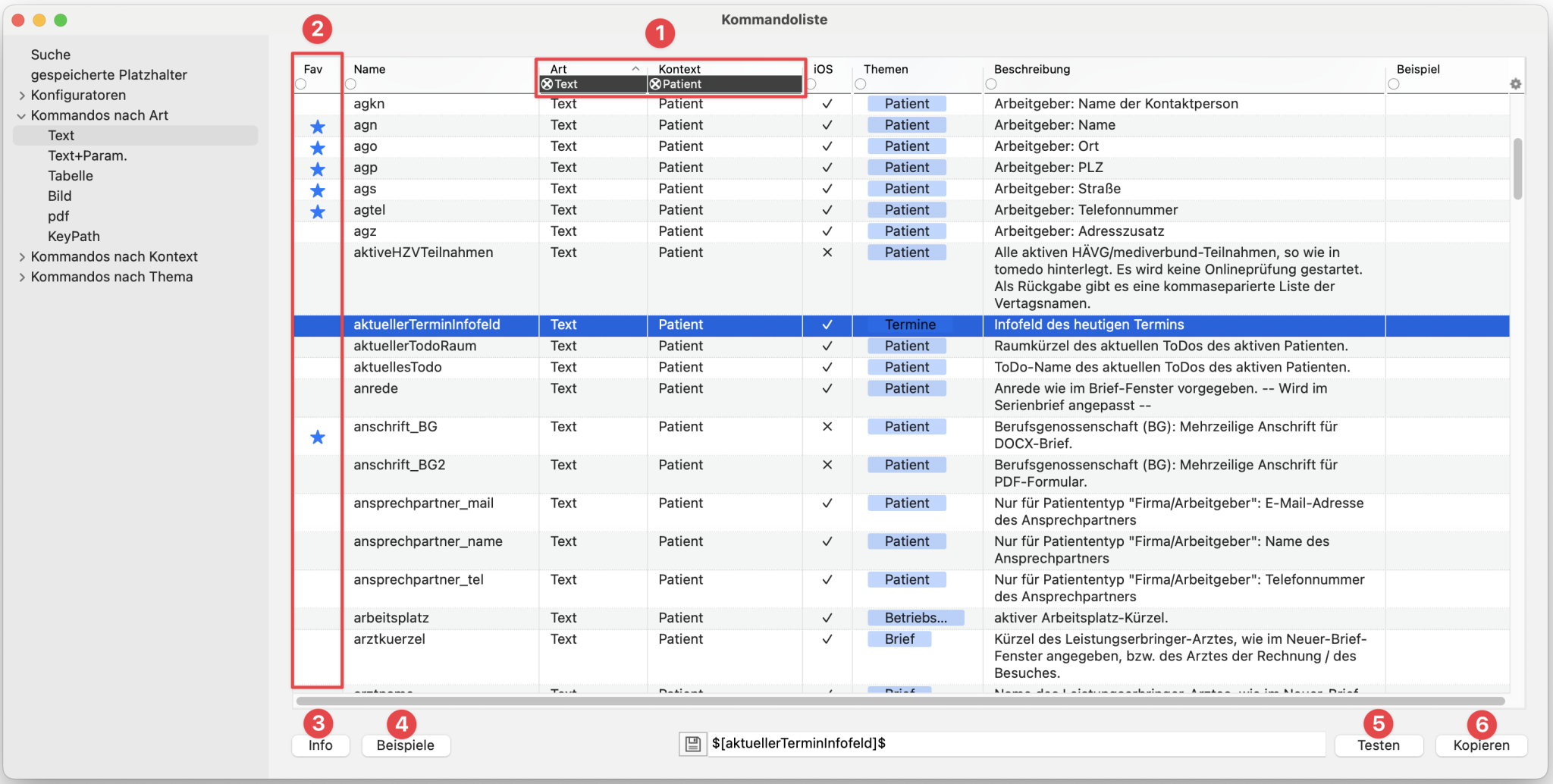Open table settings gear icon
The image size is (1553, 784).
1515,84
